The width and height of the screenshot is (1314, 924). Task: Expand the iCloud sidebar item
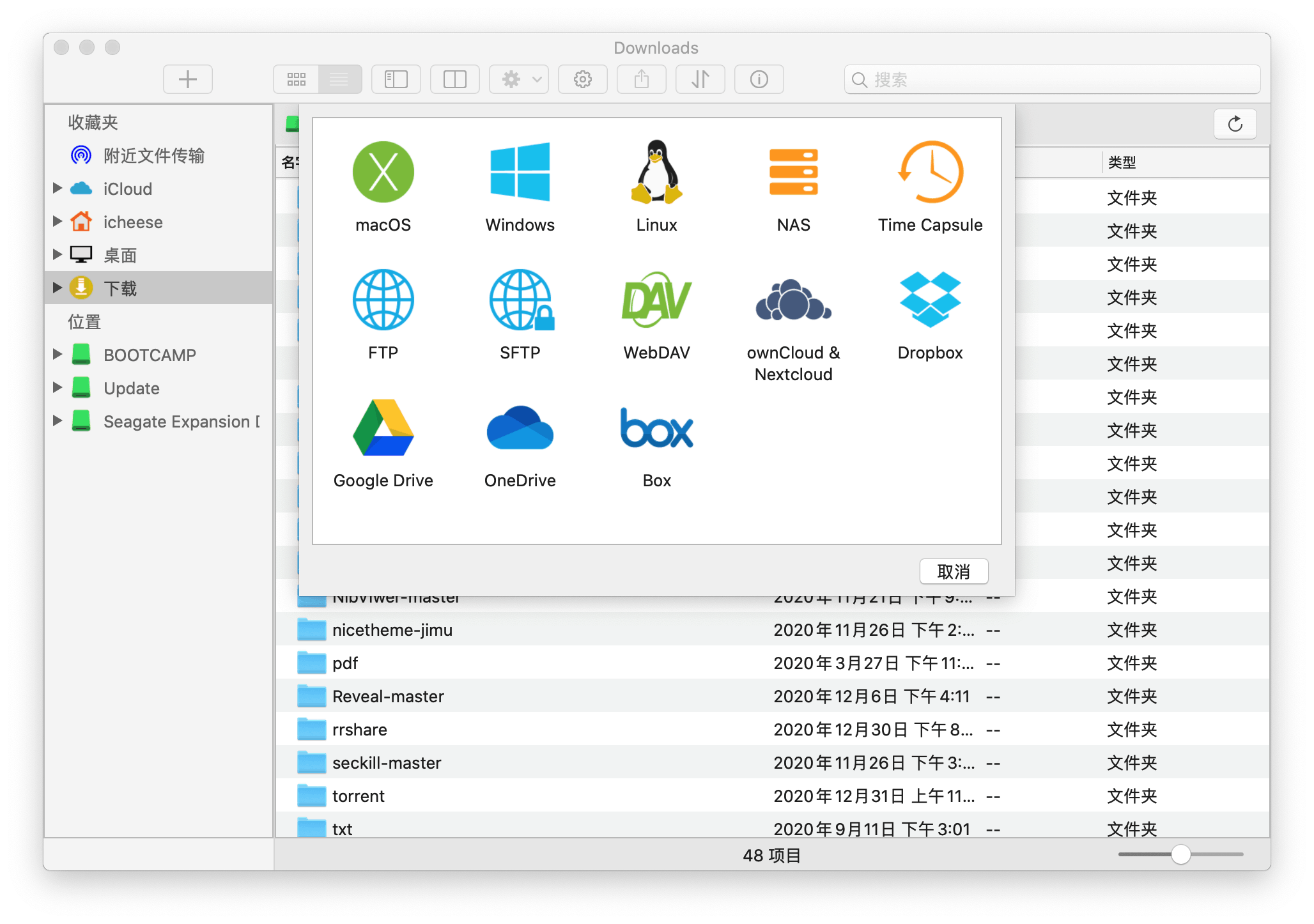[58, 189]
